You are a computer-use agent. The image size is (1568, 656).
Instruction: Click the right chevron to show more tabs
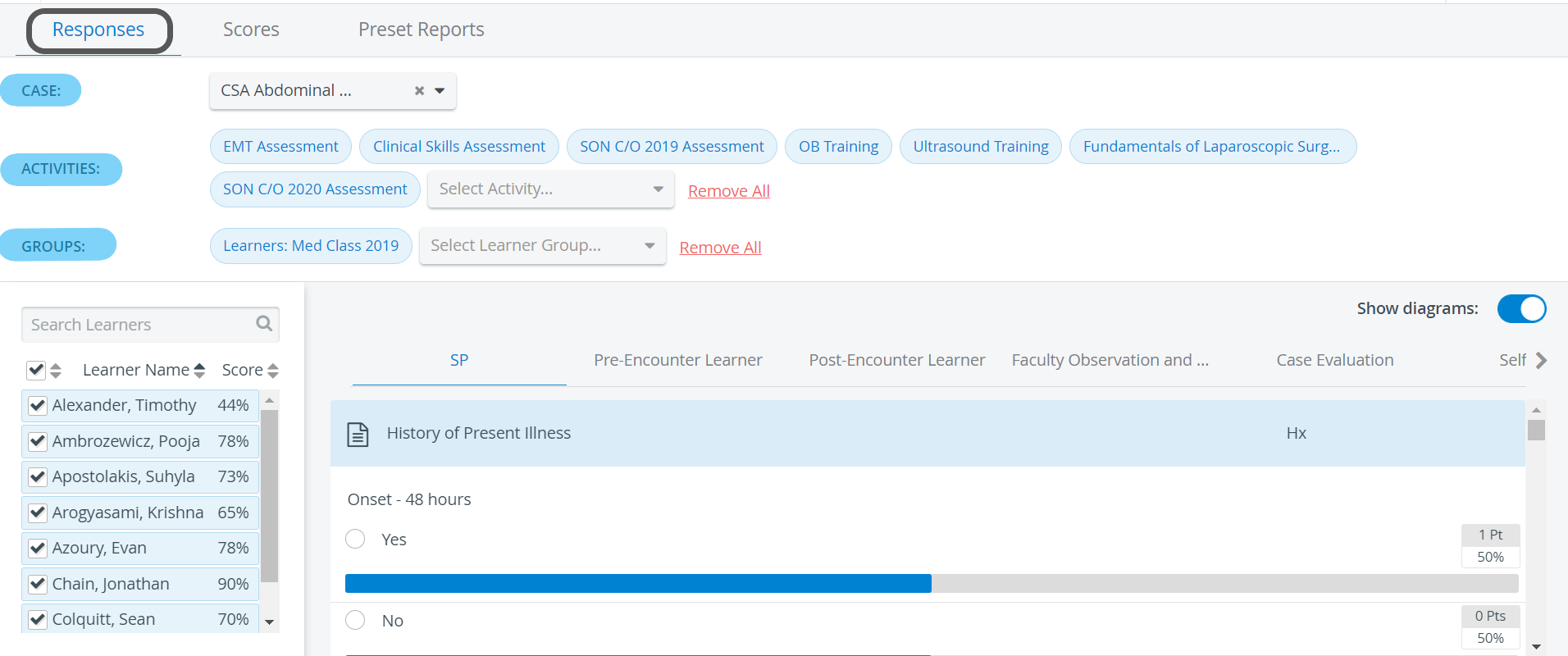pos(1541,360)
